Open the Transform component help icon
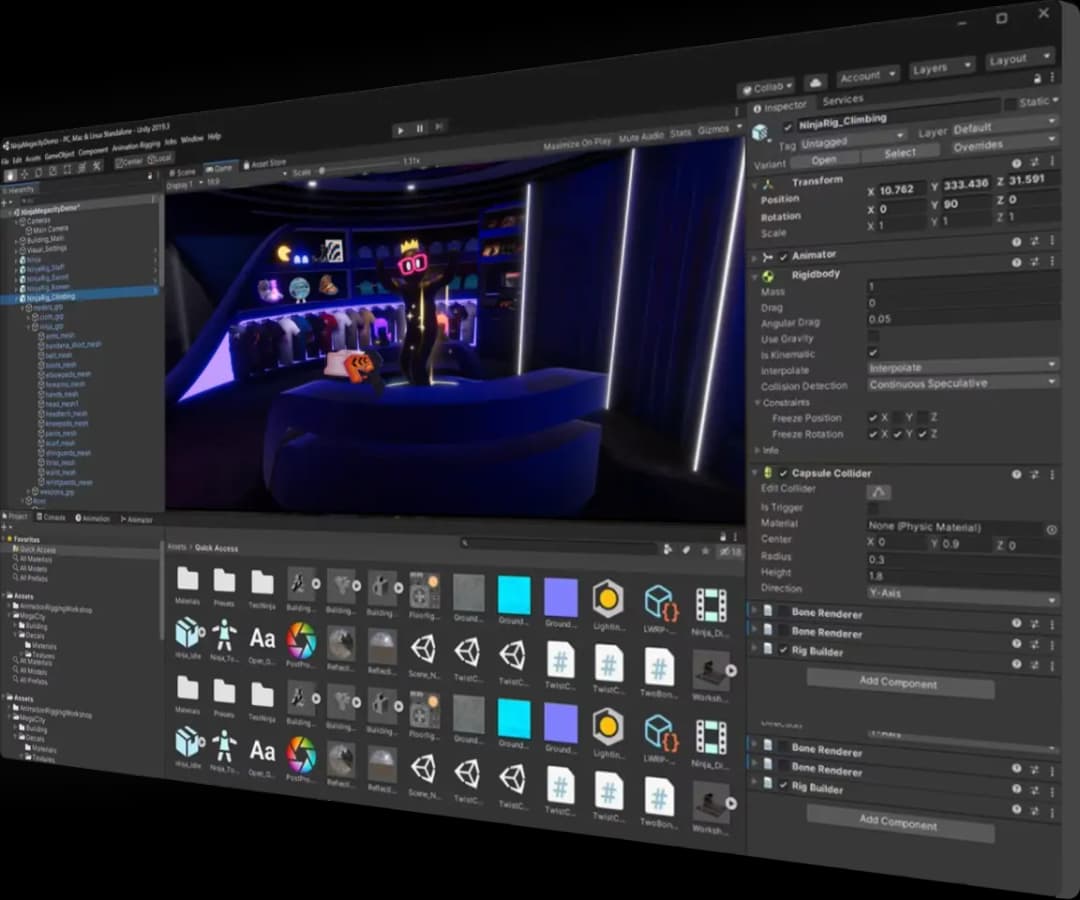Viewport: 1080px width, 900px height. pos(1015,162)
